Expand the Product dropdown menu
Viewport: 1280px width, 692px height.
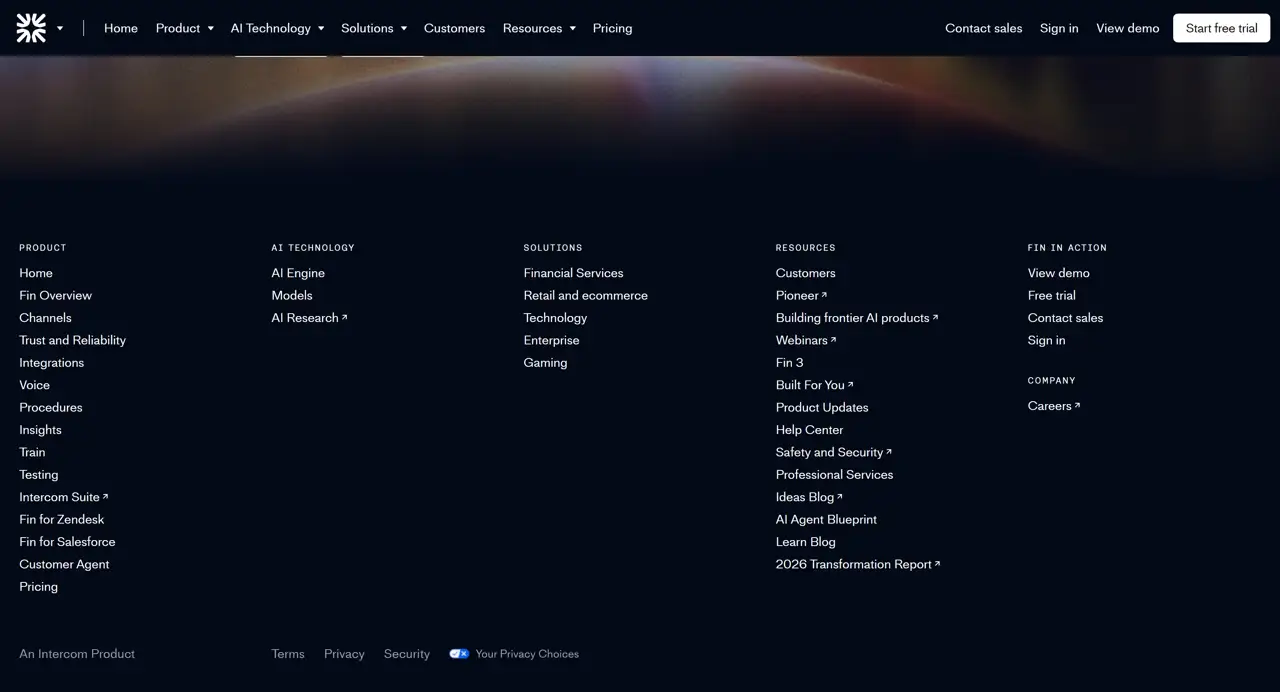pyautogui.click(x=184, y=28)
